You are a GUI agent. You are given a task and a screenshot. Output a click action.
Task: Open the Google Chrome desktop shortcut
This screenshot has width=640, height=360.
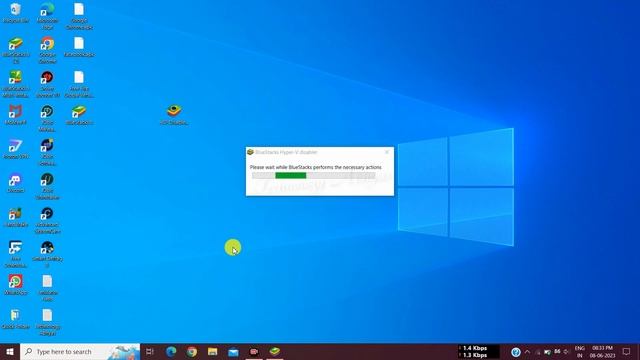pyautogui.click(x=47, y=50)
